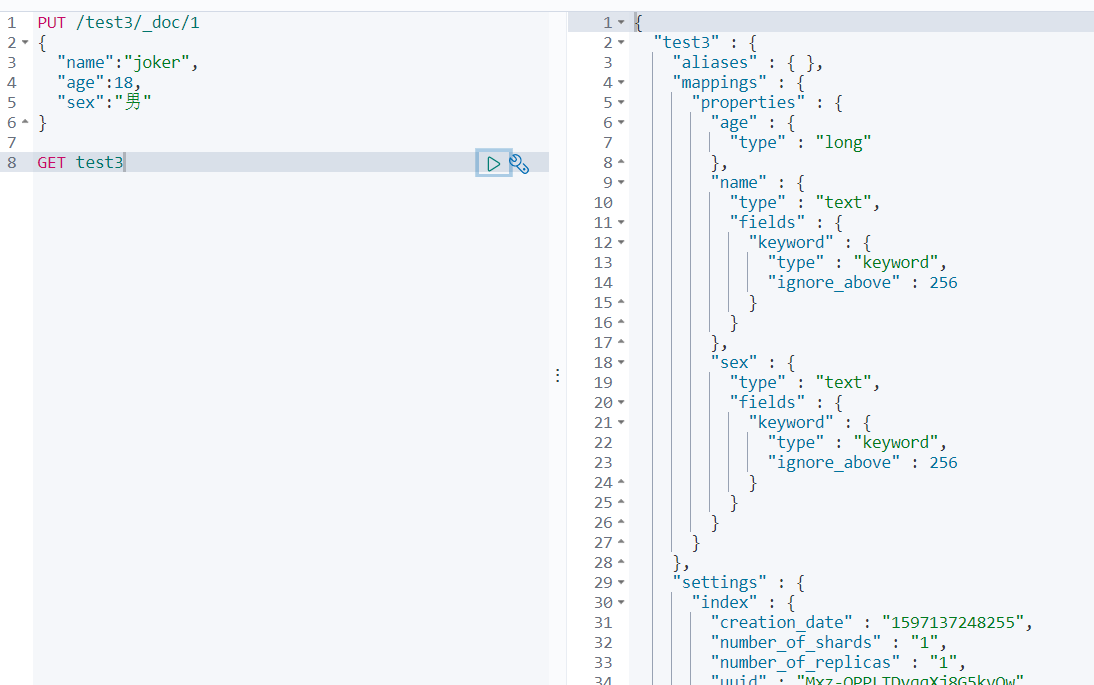Click the "creation_date" value line
The height and width of the screenshot is (685, 1094).
(871, 623)
